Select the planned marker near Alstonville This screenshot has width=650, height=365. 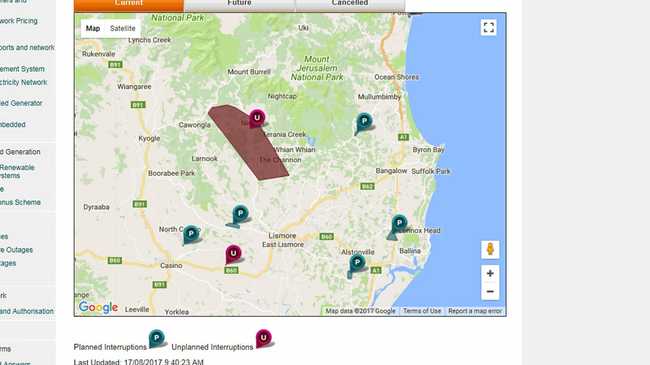357,264
